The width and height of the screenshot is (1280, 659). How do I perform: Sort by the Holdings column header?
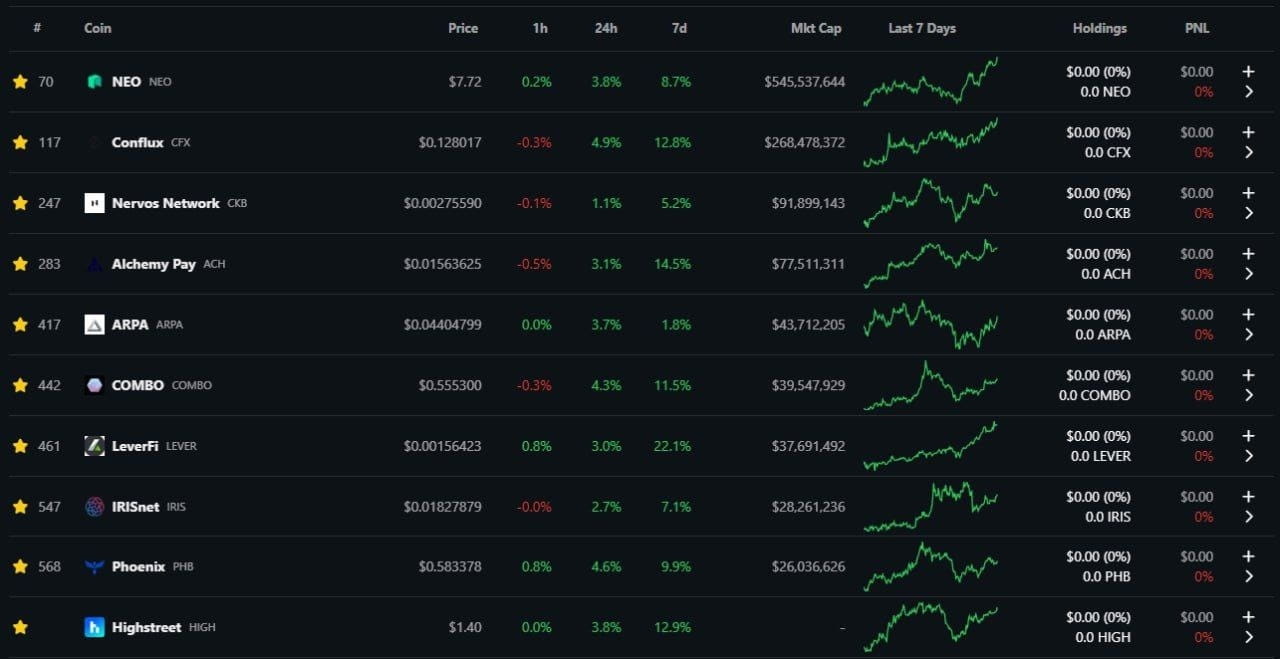[x=1100, y=29]
